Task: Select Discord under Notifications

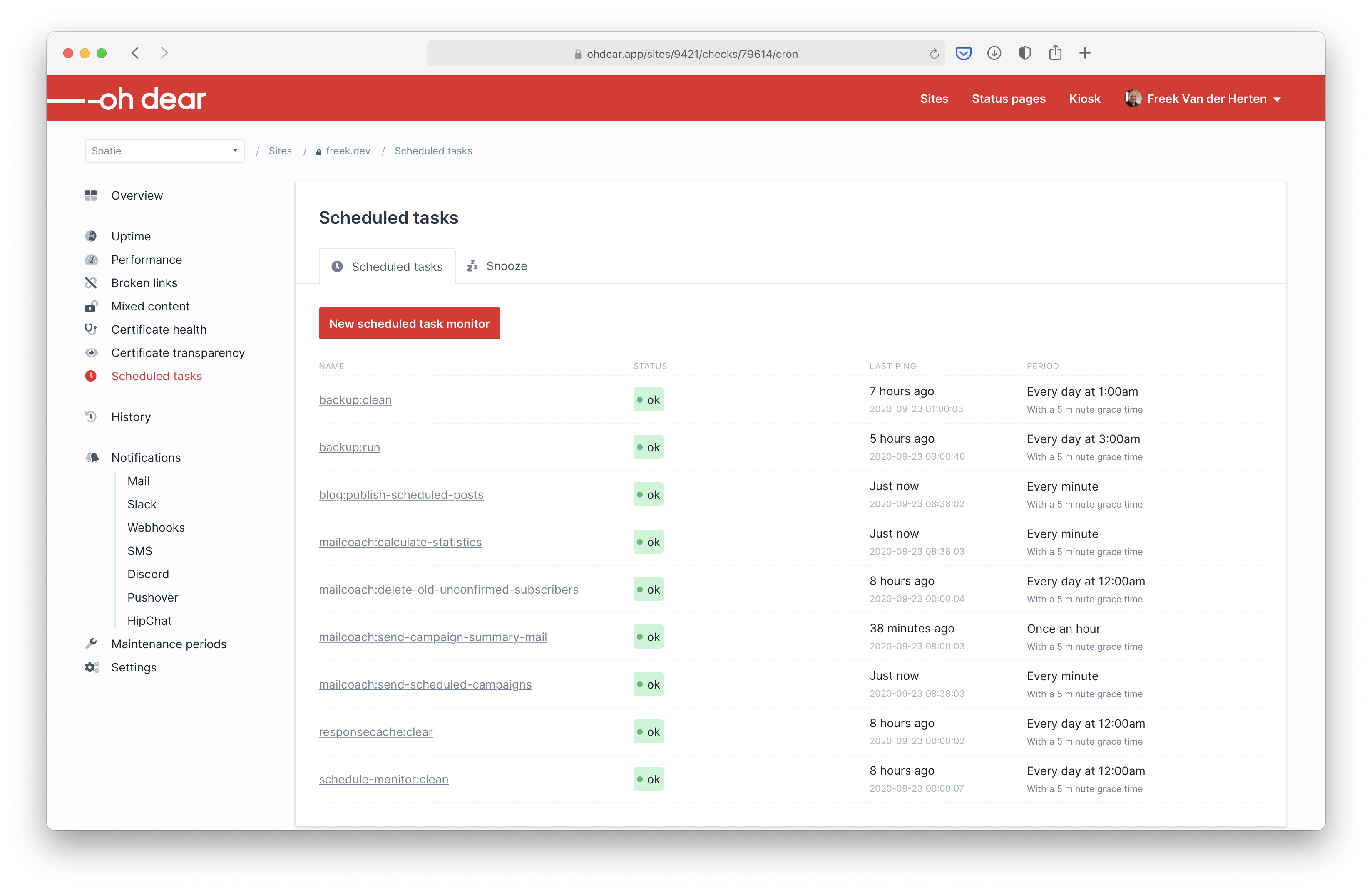Action: 148,574
